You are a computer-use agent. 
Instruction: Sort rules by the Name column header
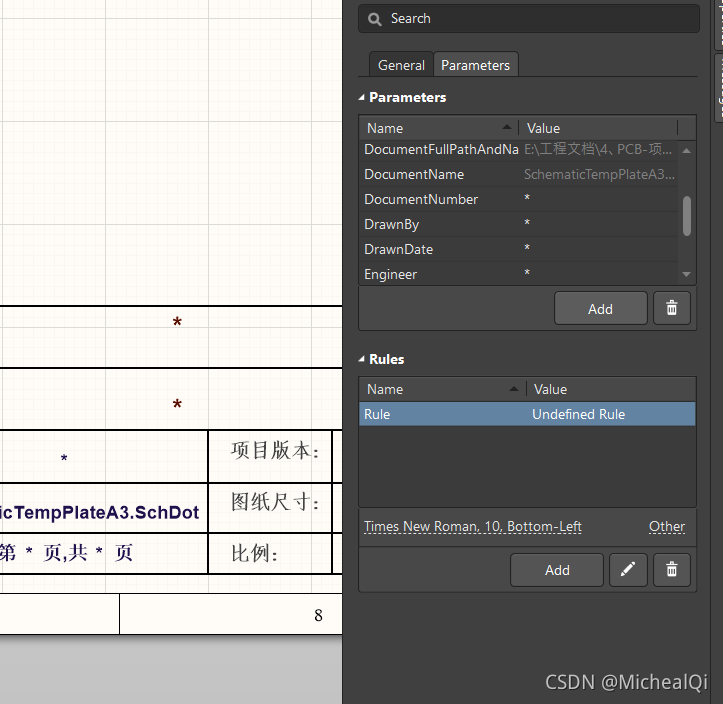[x=442, y=389]
